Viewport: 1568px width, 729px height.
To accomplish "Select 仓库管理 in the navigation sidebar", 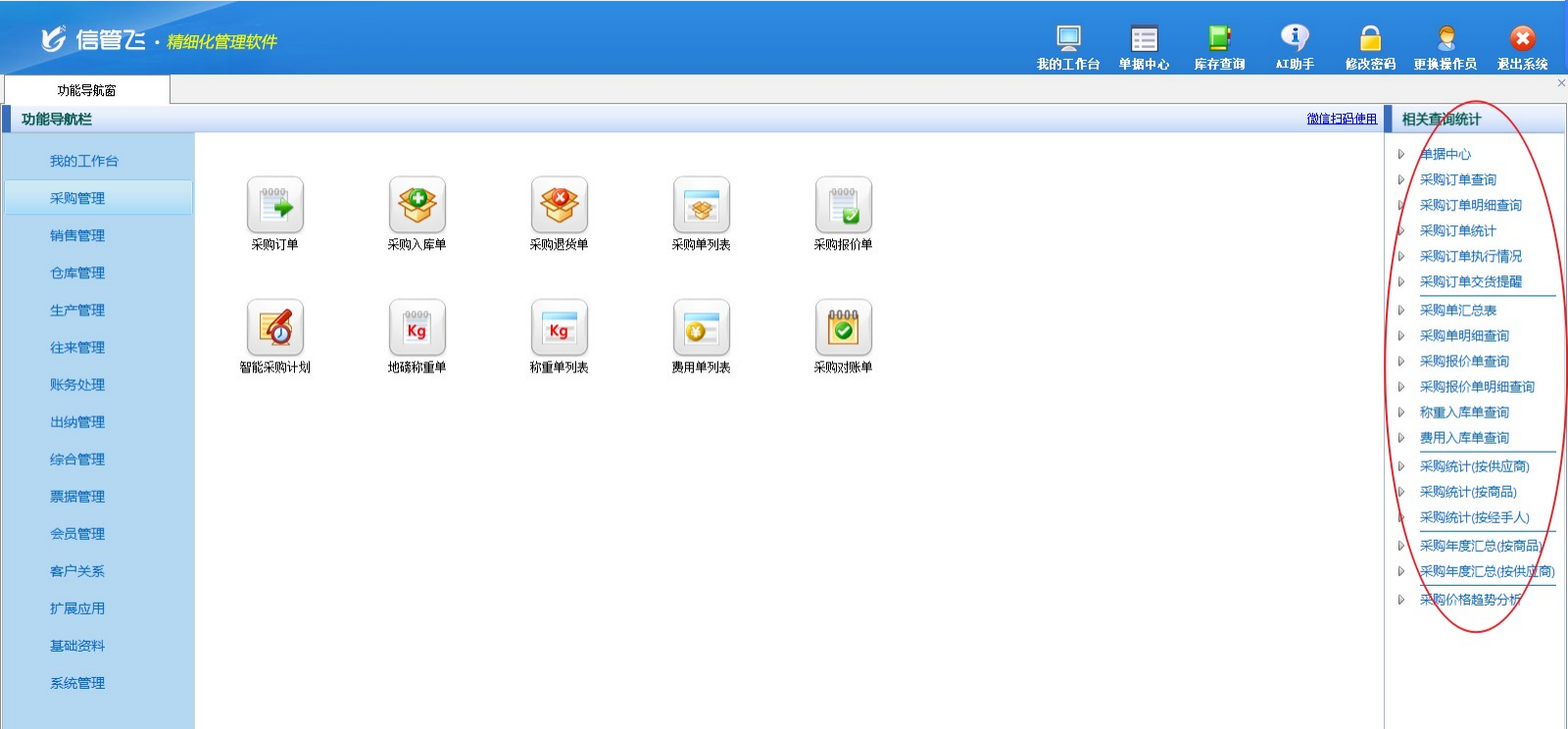I will click(x=77, y=273).
